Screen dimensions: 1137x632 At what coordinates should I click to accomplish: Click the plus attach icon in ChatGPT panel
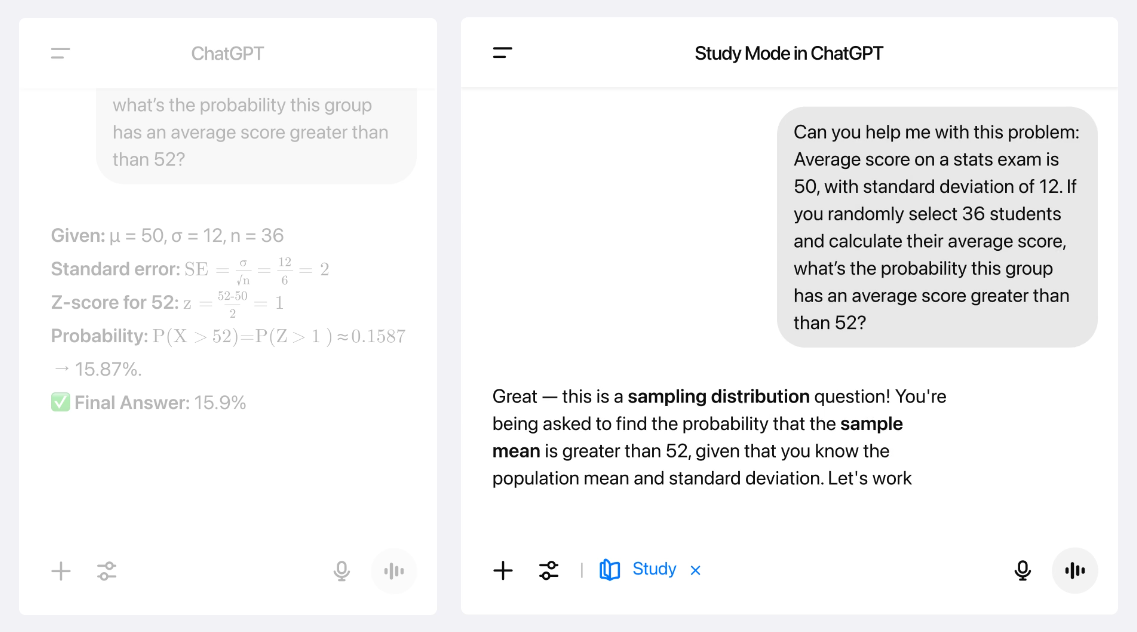pyautogui.click(x=61, y=571)
